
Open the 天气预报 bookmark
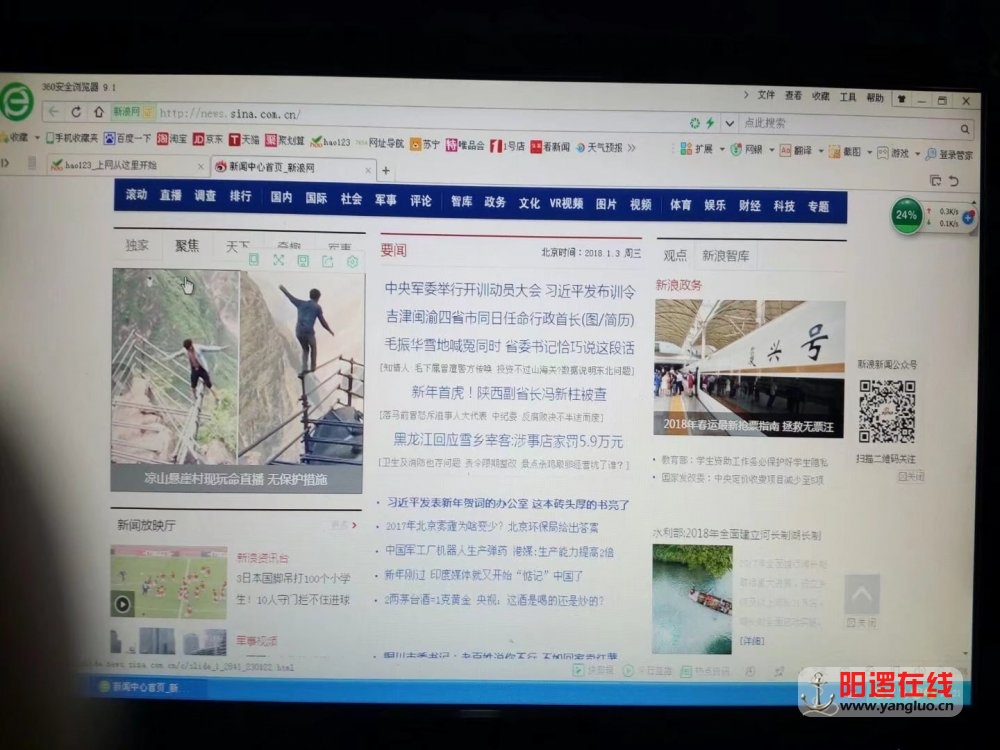tap(599, 147)
